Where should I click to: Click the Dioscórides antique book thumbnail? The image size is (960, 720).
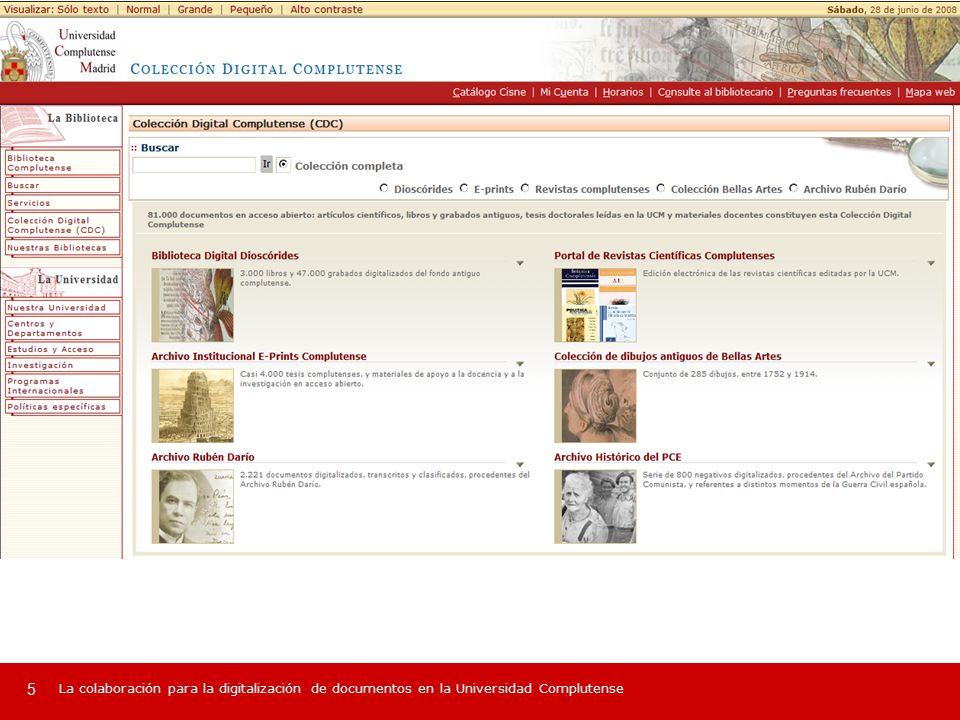tap(193, 305)
